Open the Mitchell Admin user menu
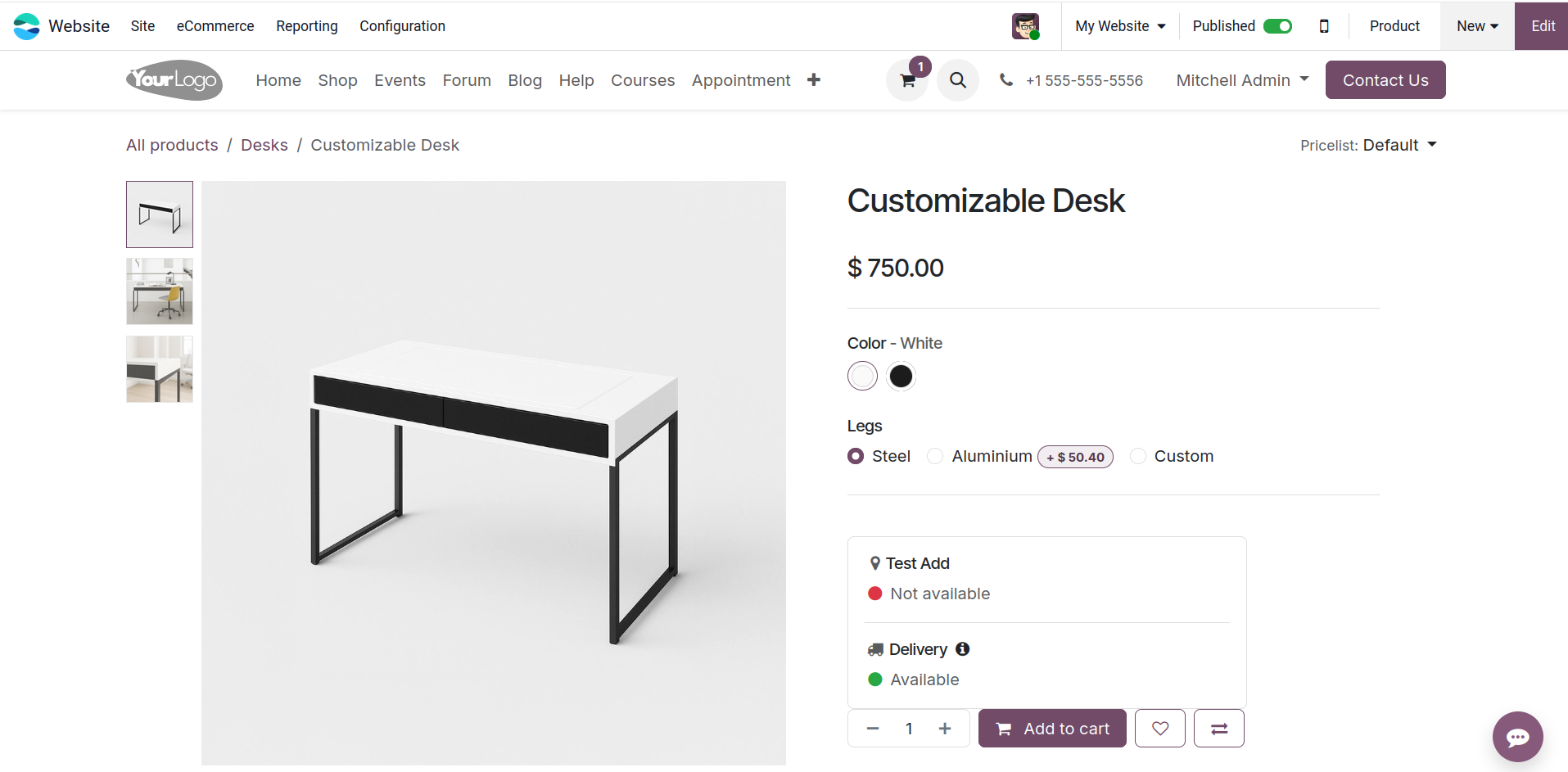 pos(1242,80)
